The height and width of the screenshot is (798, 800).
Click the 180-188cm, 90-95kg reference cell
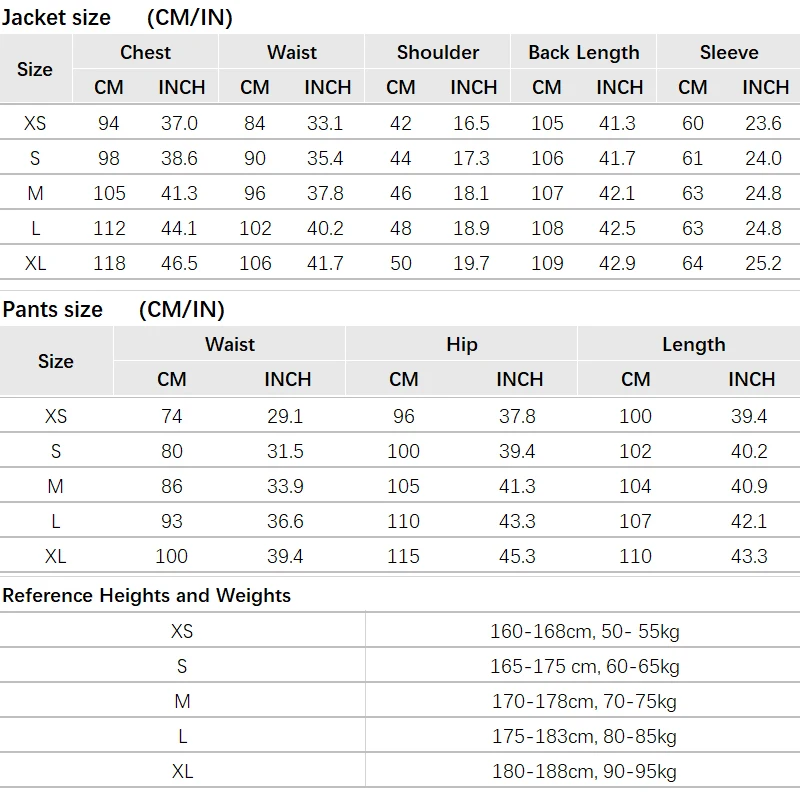click(x=585, y=771)
